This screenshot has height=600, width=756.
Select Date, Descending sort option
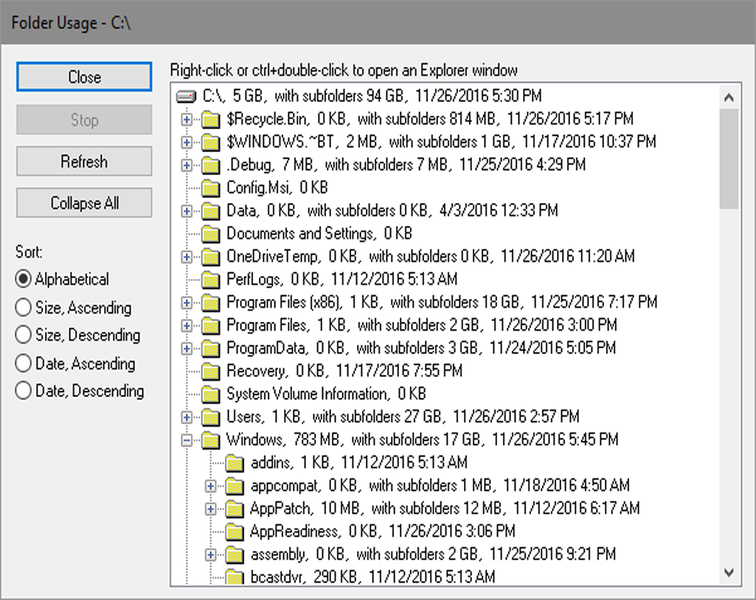click(x=80, y=391)
